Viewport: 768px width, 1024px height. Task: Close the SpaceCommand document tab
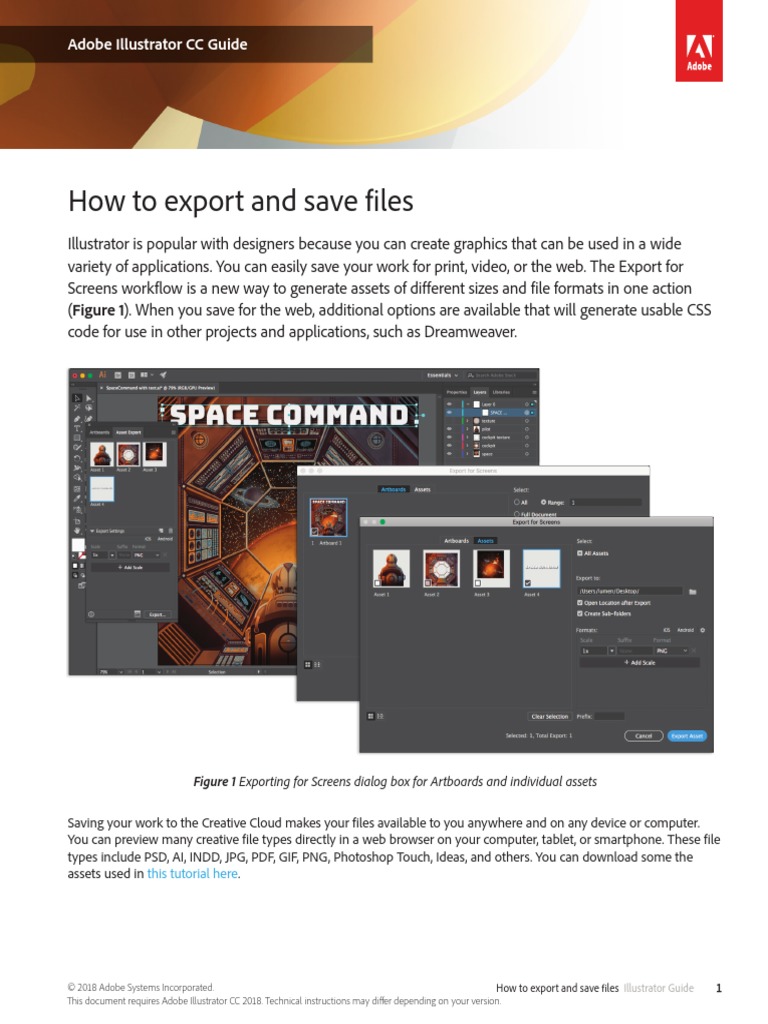click(101, 388)
